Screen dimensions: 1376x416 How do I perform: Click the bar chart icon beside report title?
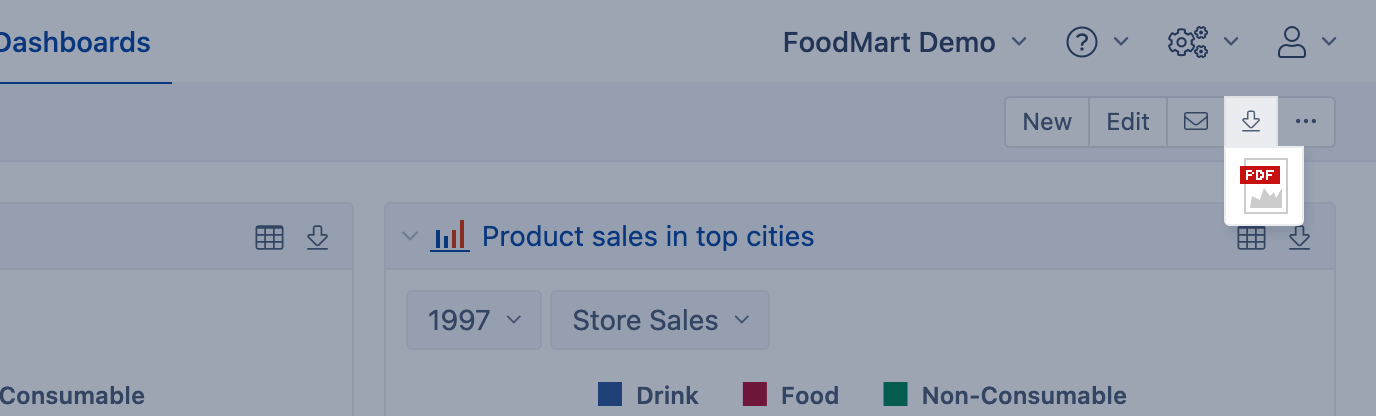pyautogui.click(x=450, y=237)
